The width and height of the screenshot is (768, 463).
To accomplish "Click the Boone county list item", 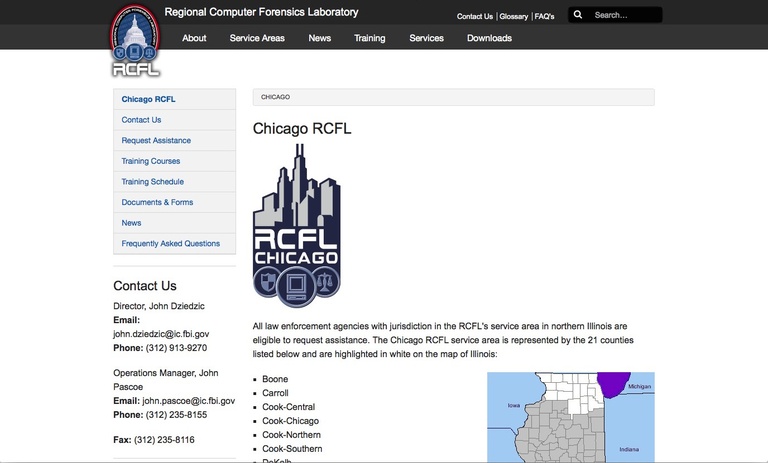I will 275,379.
